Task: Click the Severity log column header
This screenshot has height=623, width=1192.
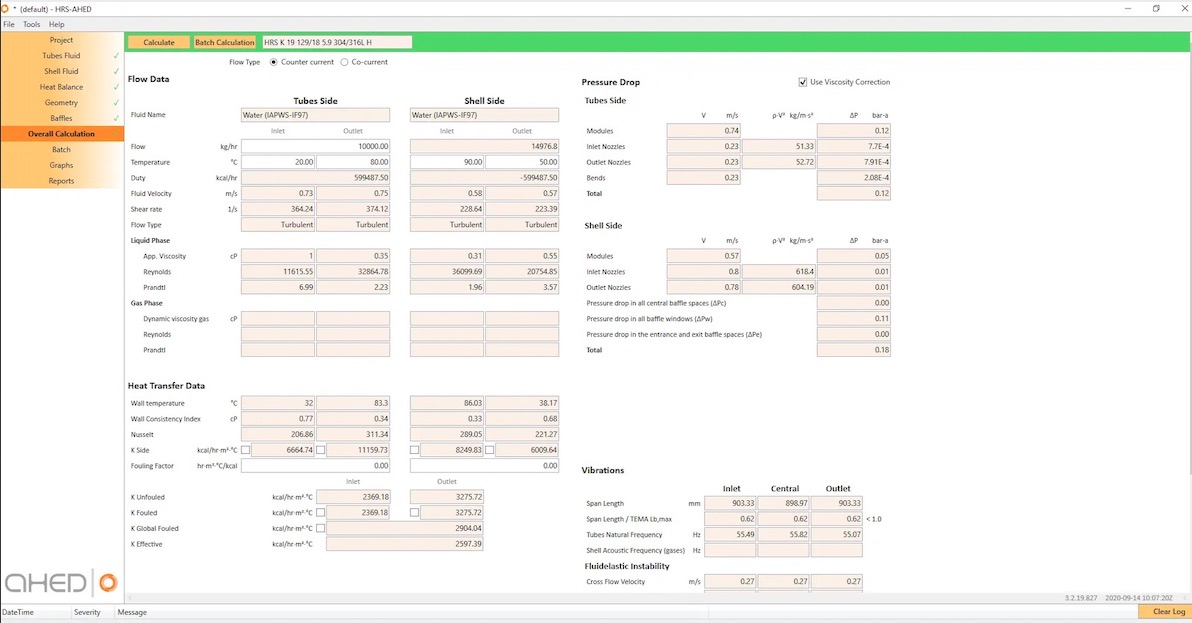Action: coord(87,612)
